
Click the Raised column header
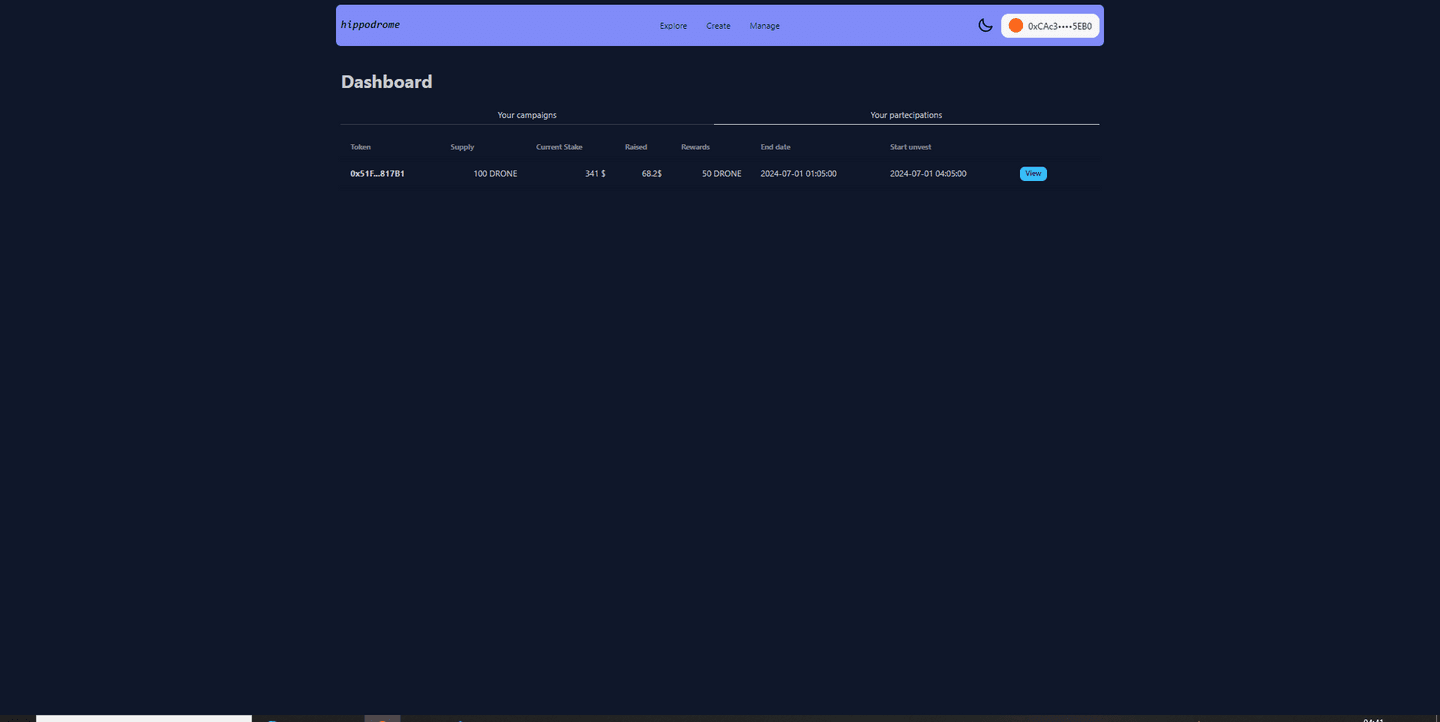pos(636,147)
